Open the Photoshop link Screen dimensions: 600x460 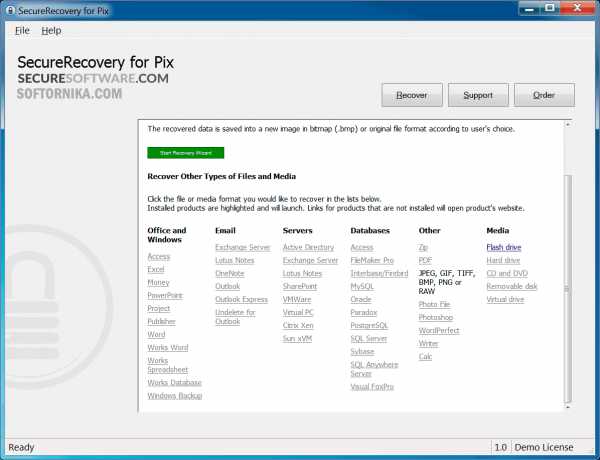(436, 317)
